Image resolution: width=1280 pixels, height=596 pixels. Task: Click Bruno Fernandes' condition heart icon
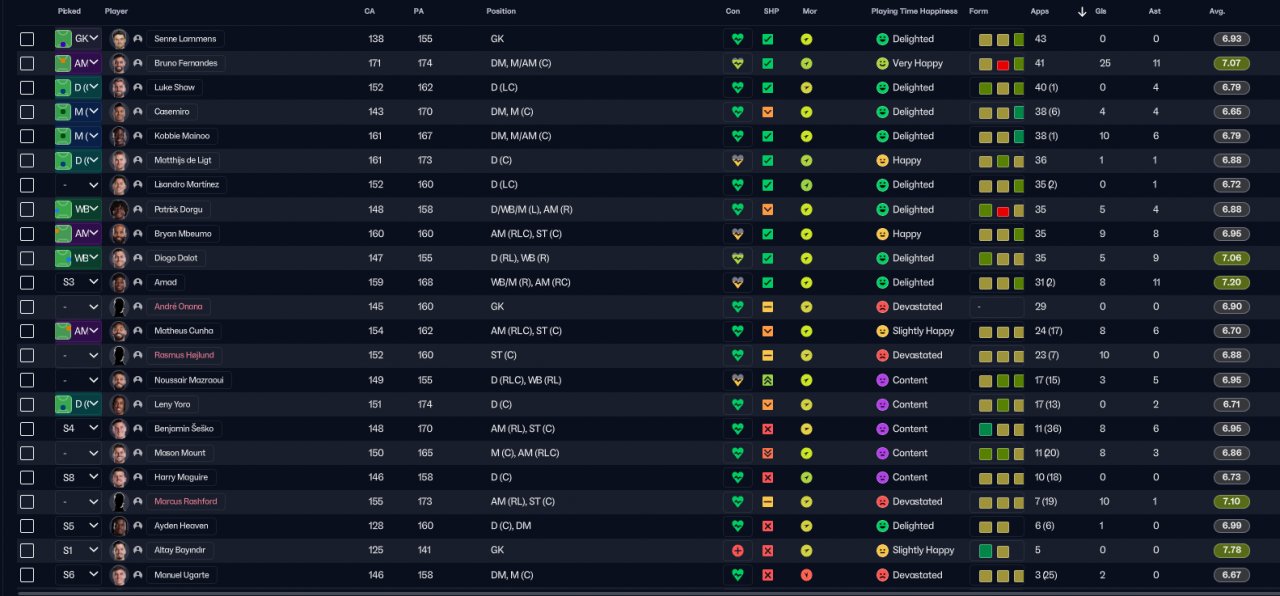pos(738,63)
